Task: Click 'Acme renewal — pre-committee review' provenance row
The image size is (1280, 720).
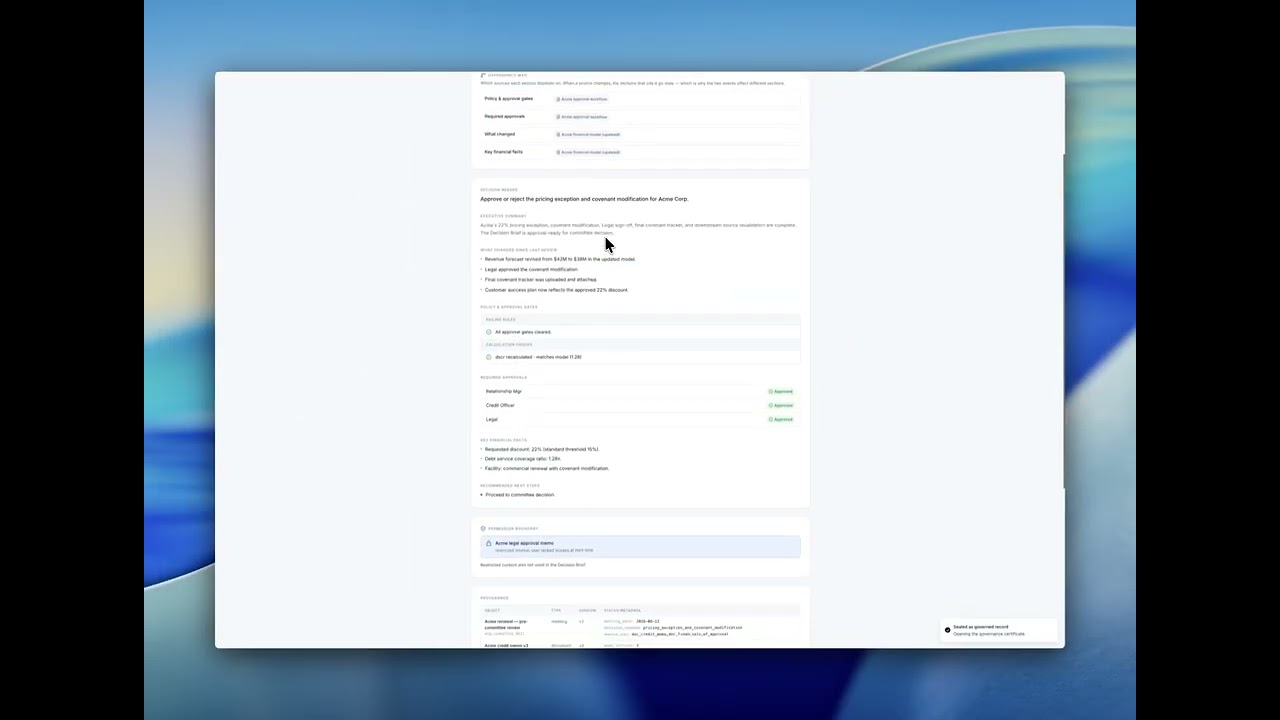Action: pos(640,627)
